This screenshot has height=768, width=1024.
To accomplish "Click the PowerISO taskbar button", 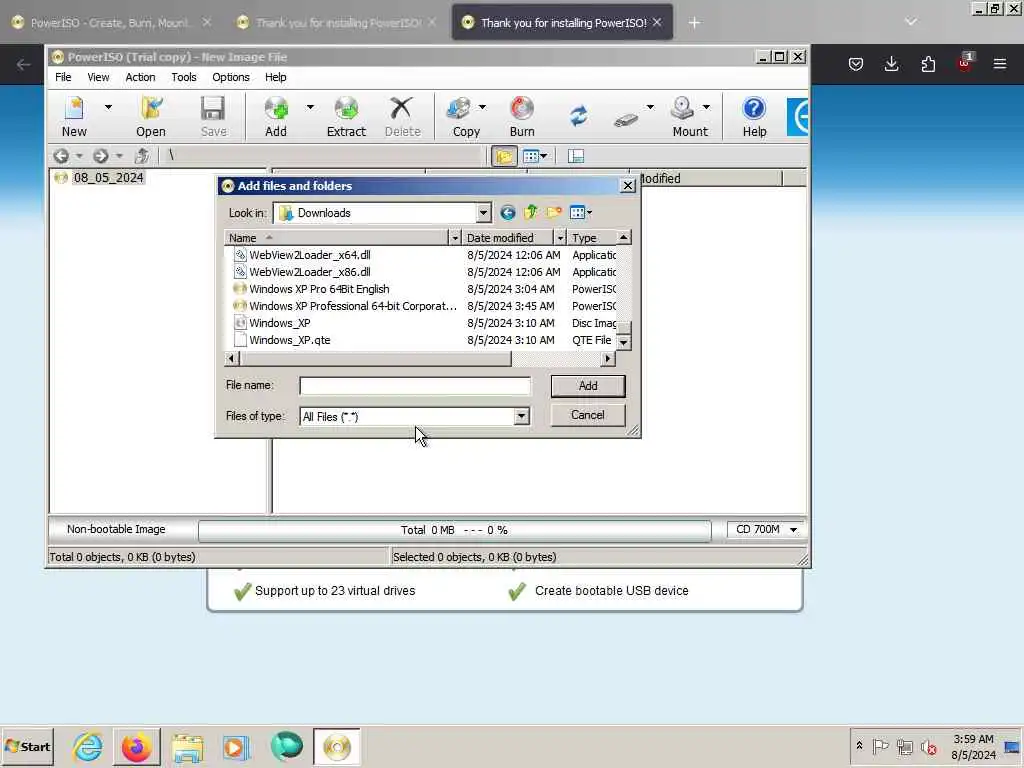I will click(337, 747).
